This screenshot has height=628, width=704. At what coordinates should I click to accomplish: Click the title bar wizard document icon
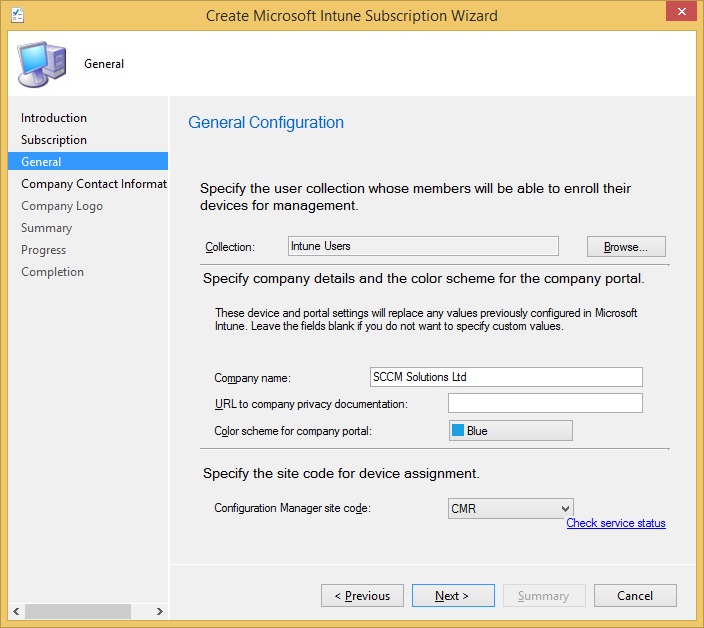click(17, 15)
